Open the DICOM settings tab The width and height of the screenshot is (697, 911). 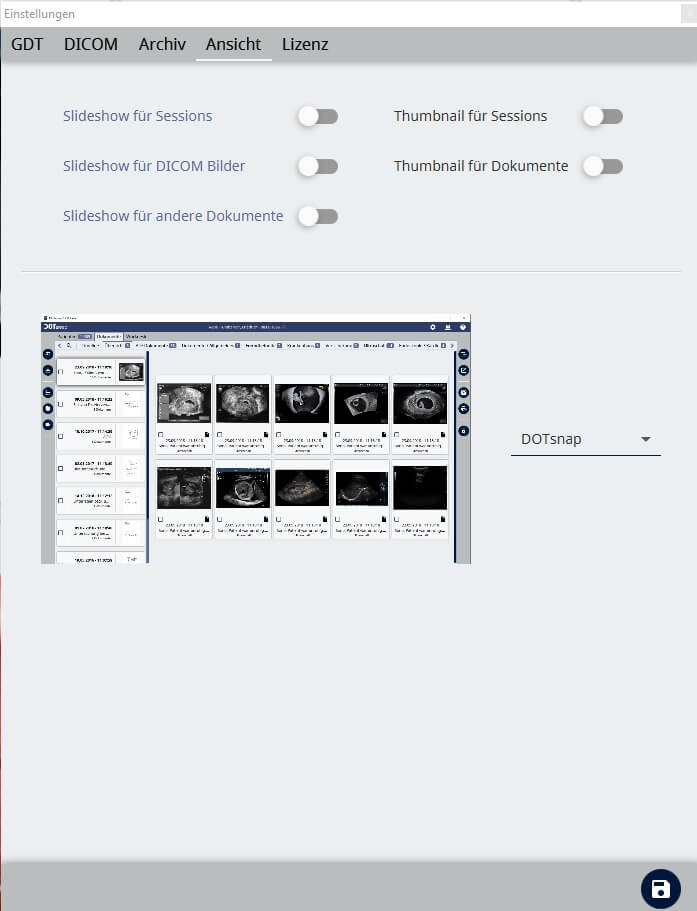pyautogui.click(x=91, y=44)
